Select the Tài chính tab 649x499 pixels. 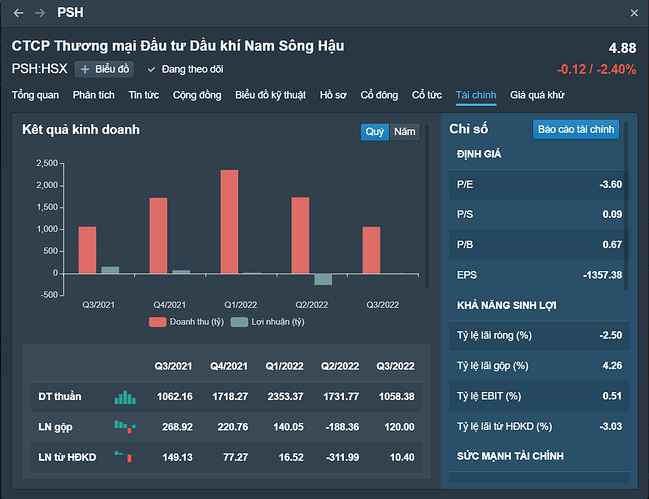tap(476, 95)
